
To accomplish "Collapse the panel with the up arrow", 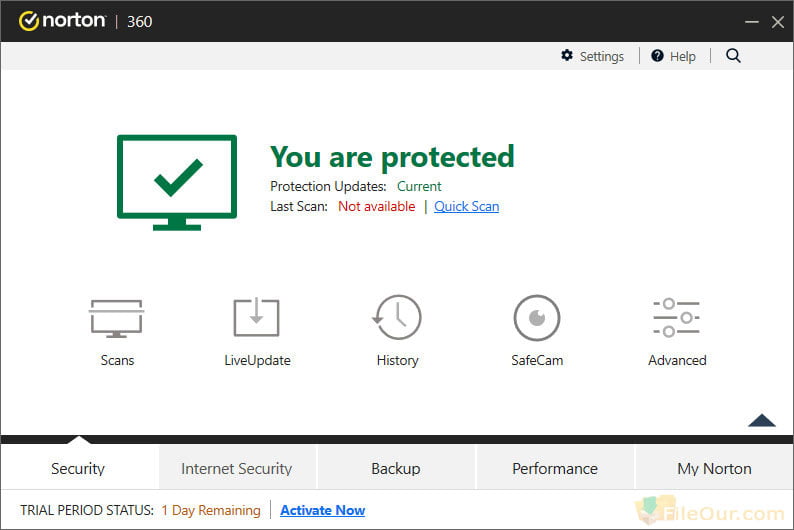I will 762,420.
